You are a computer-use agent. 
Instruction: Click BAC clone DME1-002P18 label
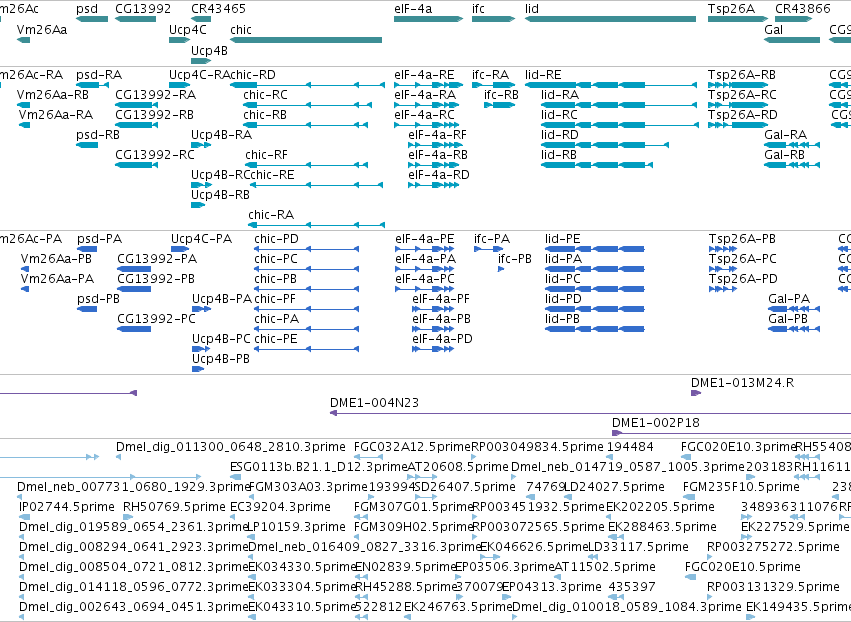[x=656, y=423]
